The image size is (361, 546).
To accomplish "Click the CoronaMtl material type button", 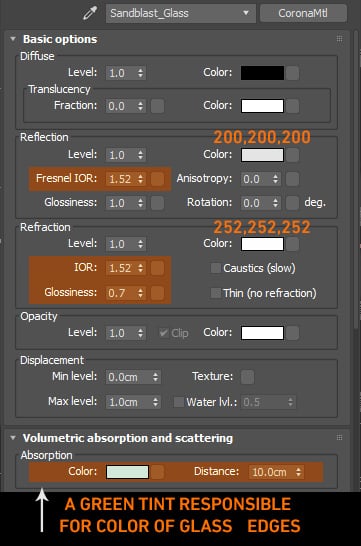I will [x=303, y=13].
